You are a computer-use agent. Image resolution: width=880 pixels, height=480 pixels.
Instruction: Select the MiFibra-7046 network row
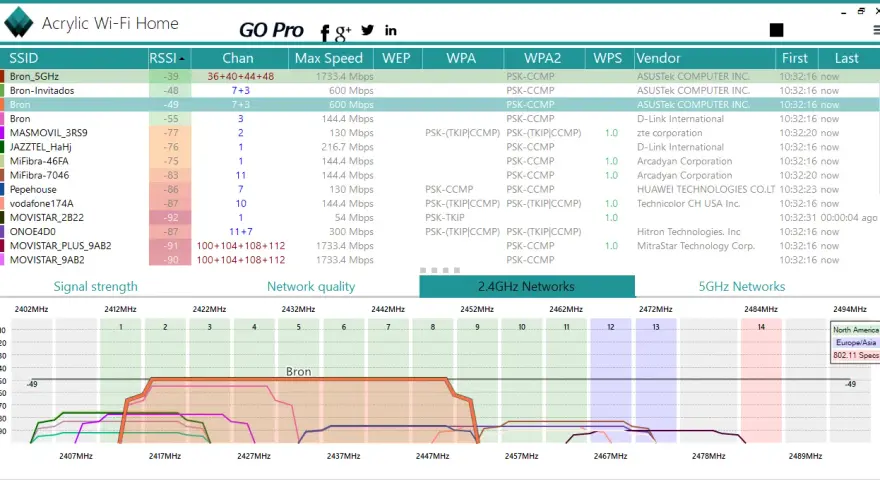[x=440, y=175]
